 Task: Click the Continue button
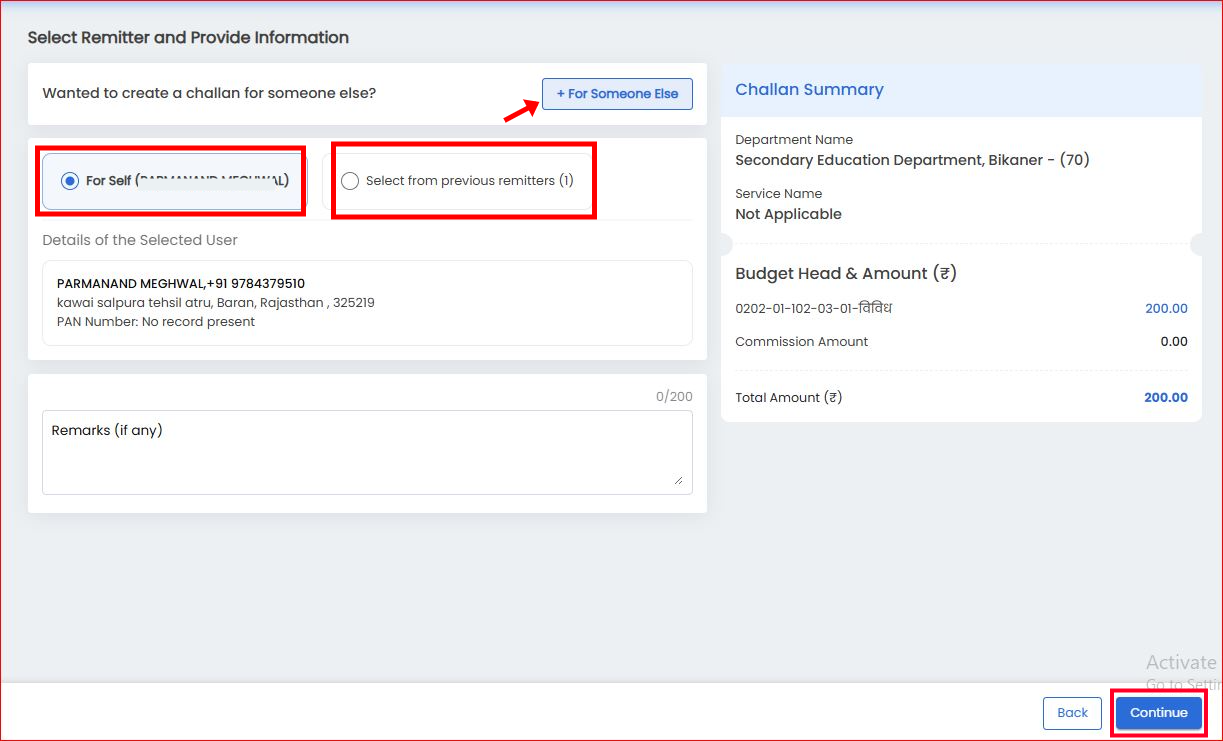(1159, 713)
